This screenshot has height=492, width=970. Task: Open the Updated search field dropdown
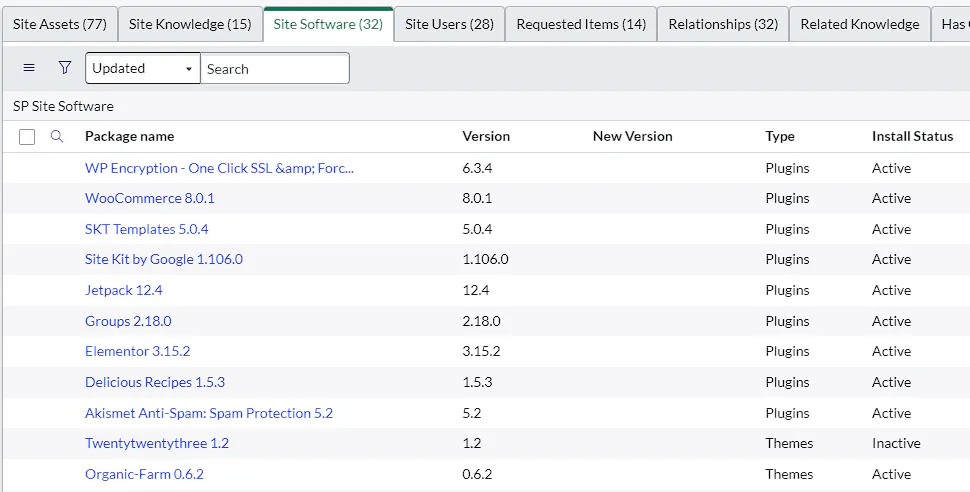143,68
